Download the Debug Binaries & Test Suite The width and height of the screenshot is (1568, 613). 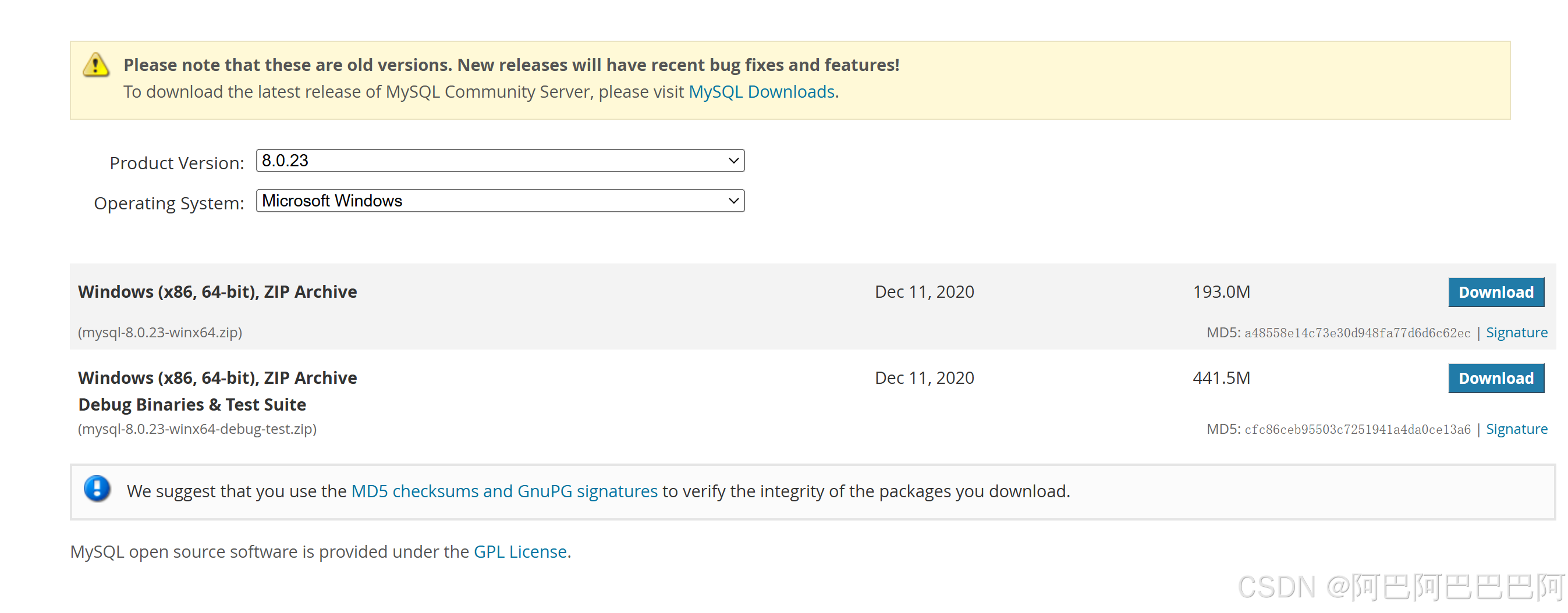(1496, 377)
